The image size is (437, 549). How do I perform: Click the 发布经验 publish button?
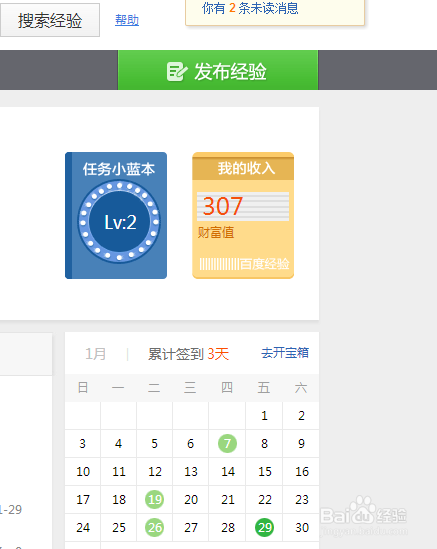218,70
